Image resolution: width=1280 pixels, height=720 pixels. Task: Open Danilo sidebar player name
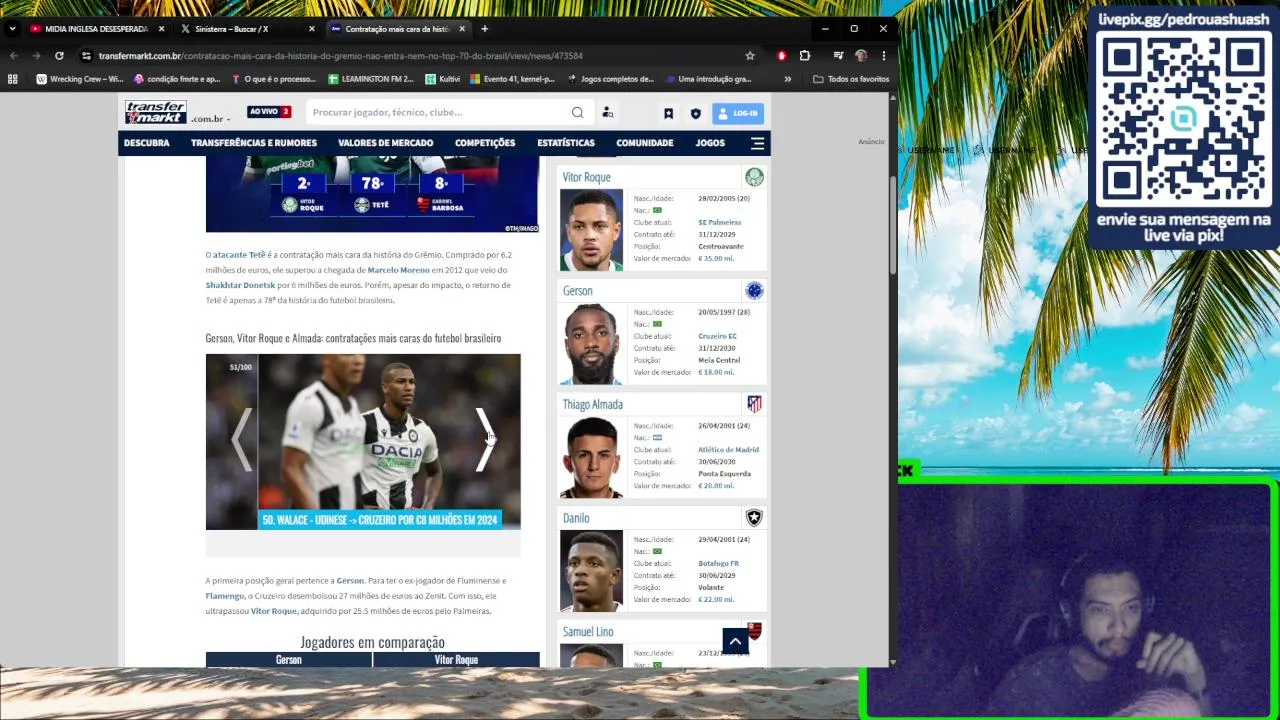(x=576, y=518)
